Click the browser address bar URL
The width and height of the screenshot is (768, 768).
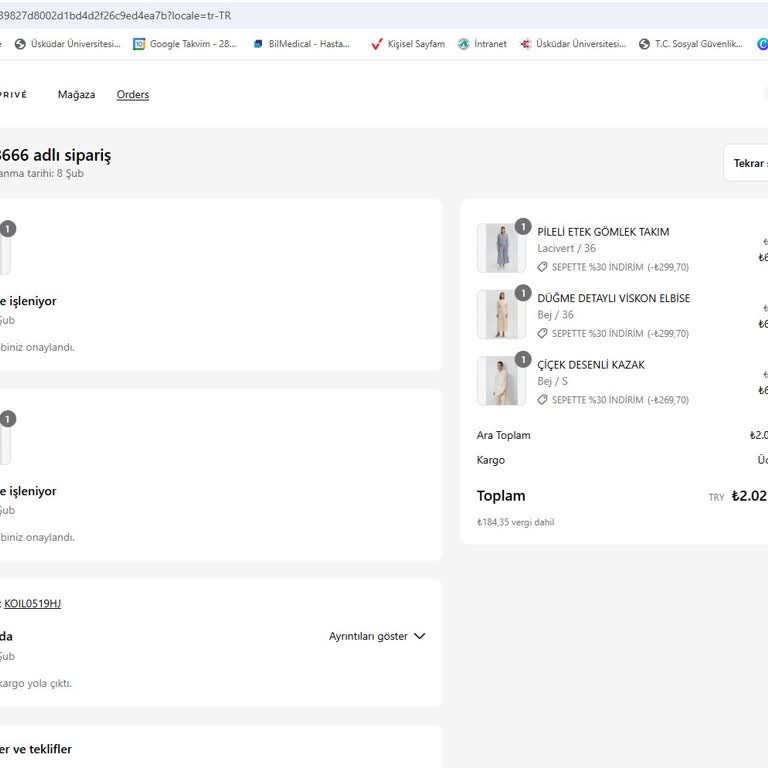(116, 16)
